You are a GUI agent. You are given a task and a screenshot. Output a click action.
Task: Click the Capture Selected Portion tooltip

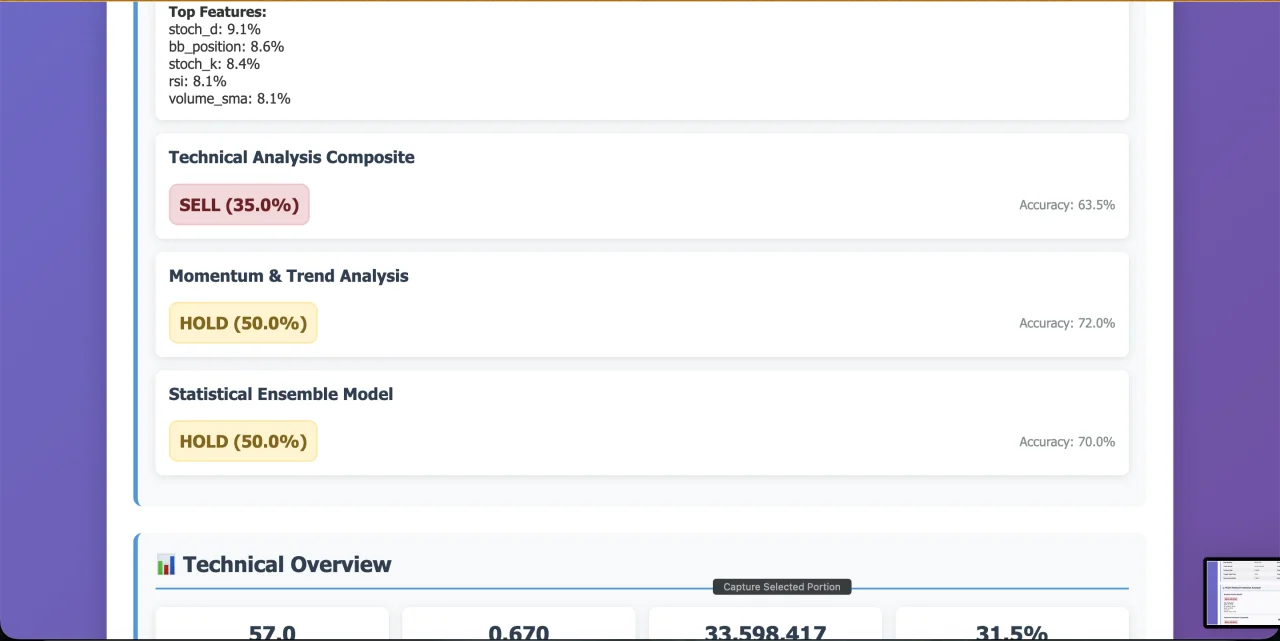pos(782,587)
